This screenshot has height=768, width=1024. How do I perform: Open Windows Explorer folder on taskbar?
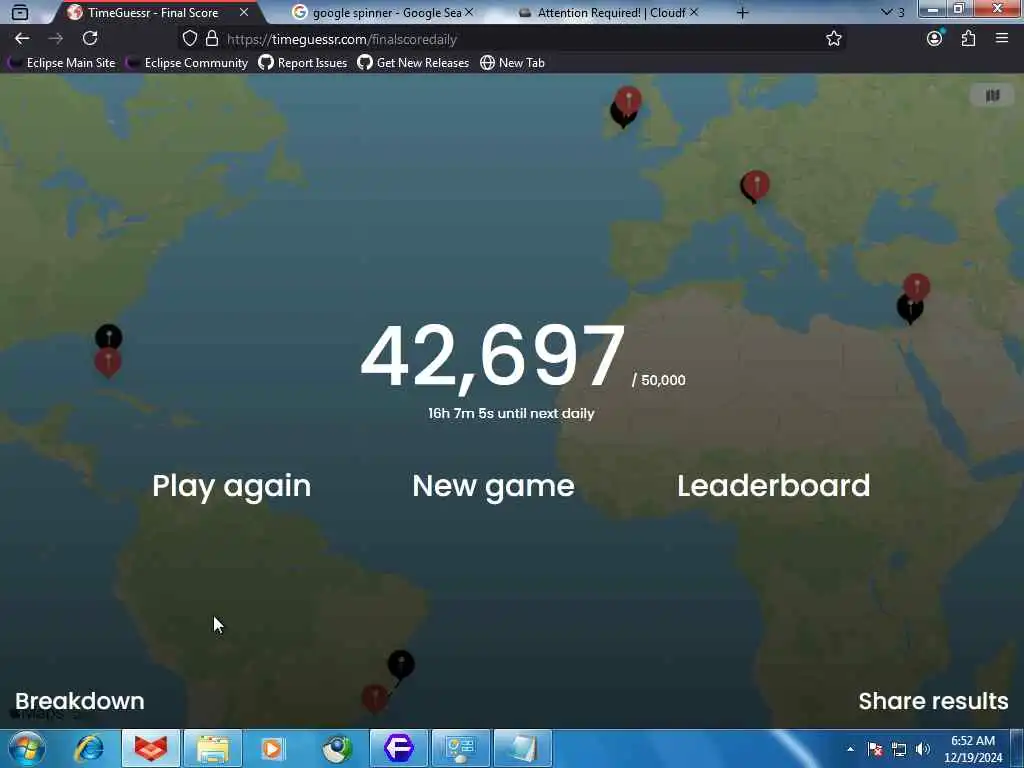213,748
